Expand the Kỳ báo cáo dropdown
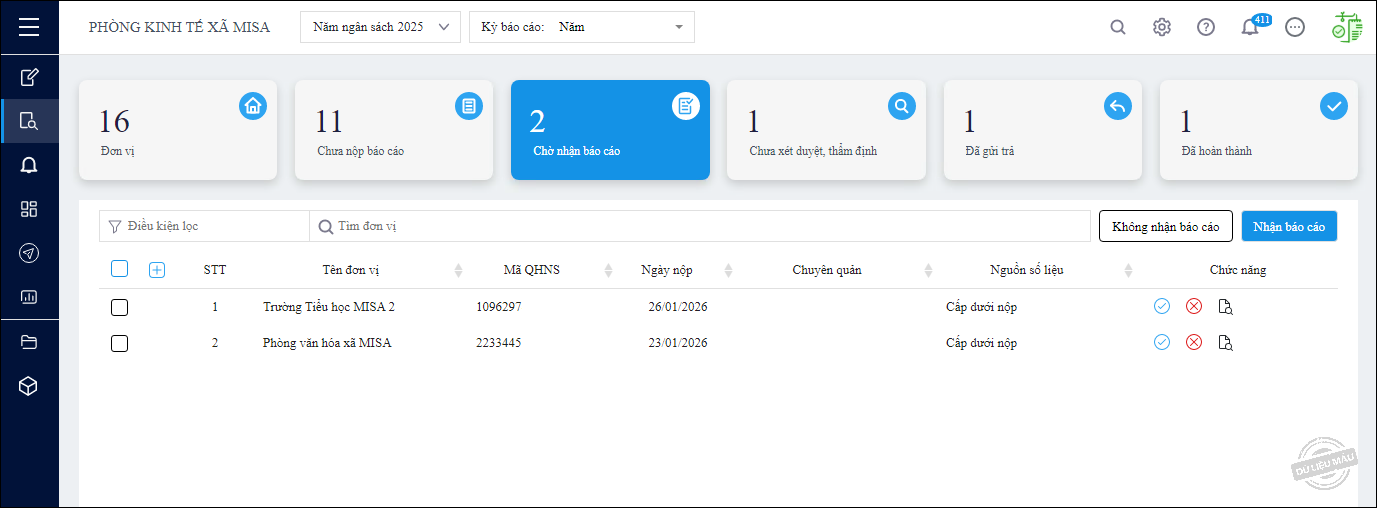The image size is (1377, 508). pos(582,27)
